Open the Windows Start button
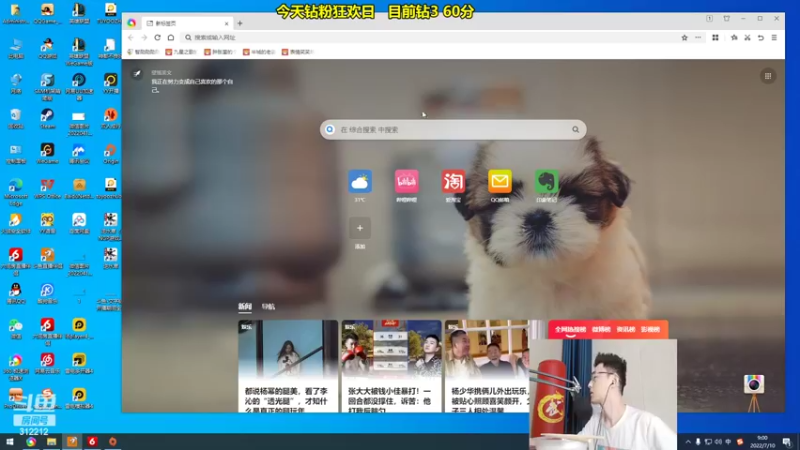Screen dimensions: 800x450 coord(10,442)
